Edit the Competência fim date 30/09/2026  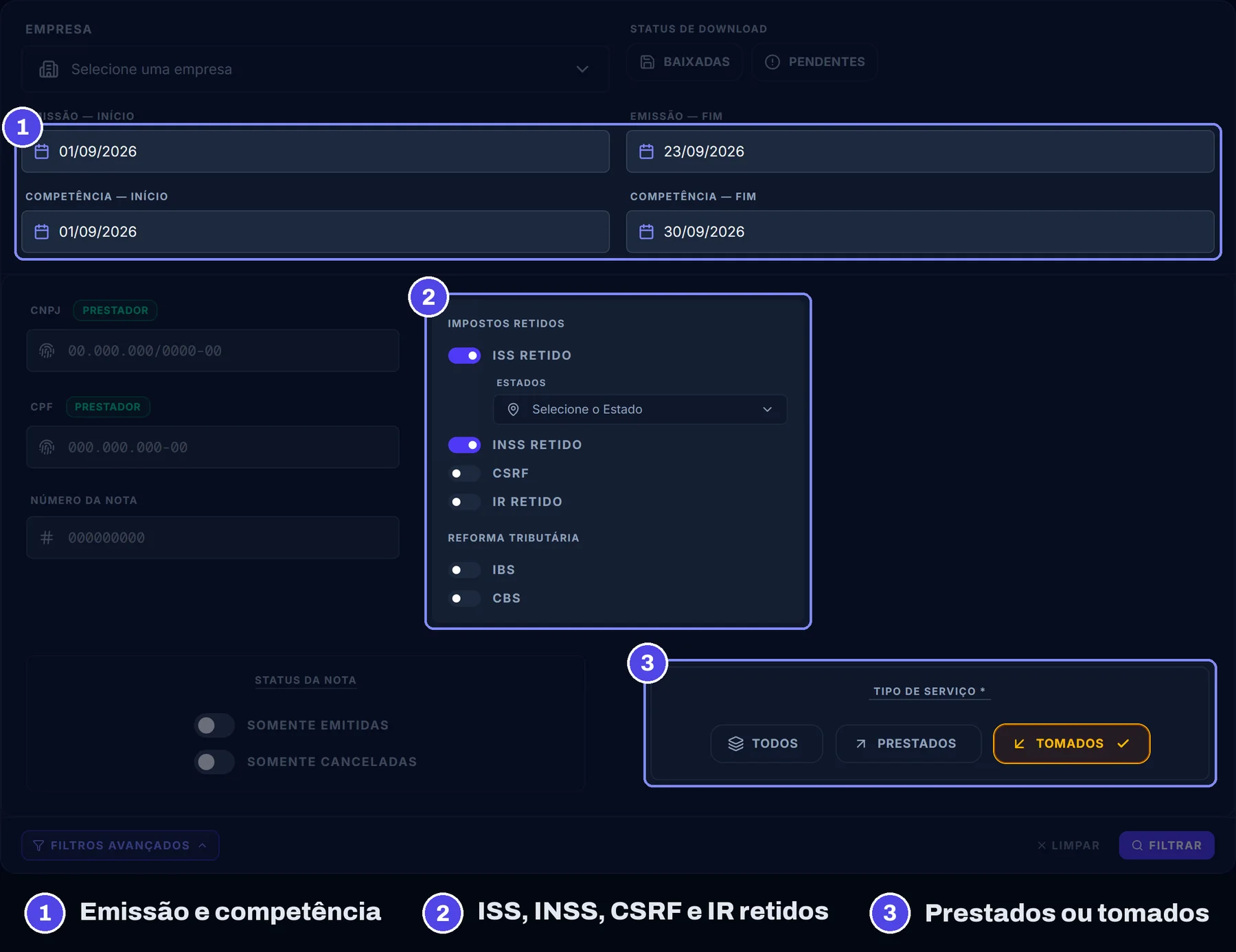(920, 232)
